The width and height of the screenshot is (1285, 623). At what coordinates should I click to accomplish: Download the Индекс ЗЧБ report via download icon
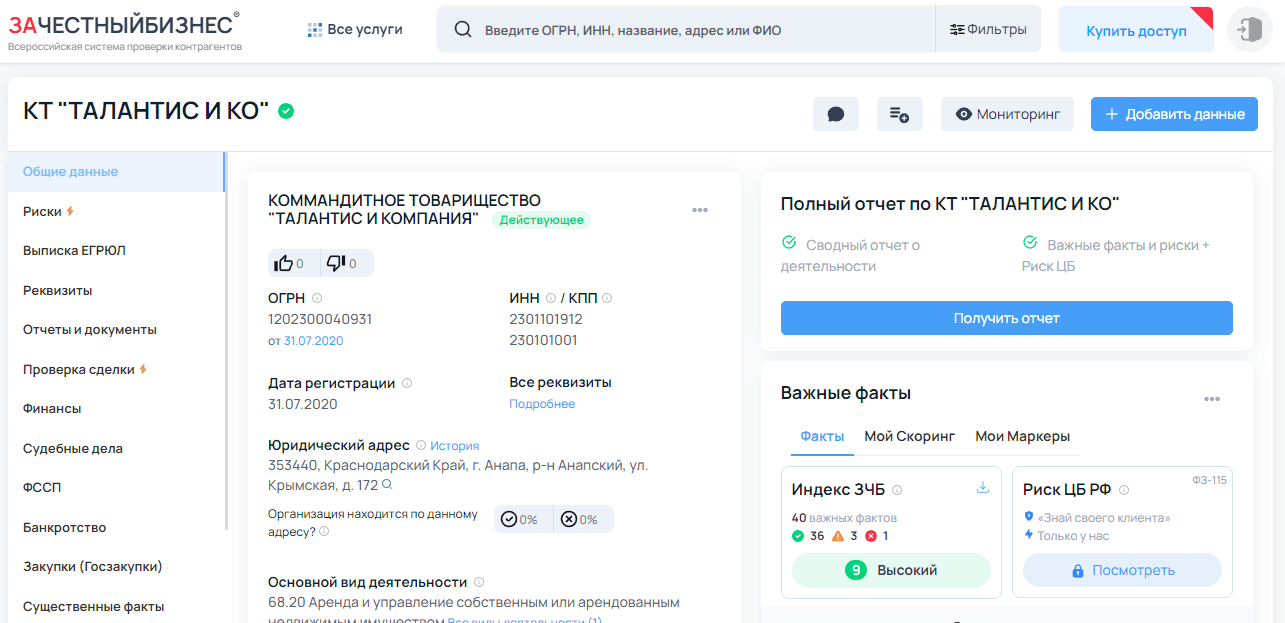[982, 488]
